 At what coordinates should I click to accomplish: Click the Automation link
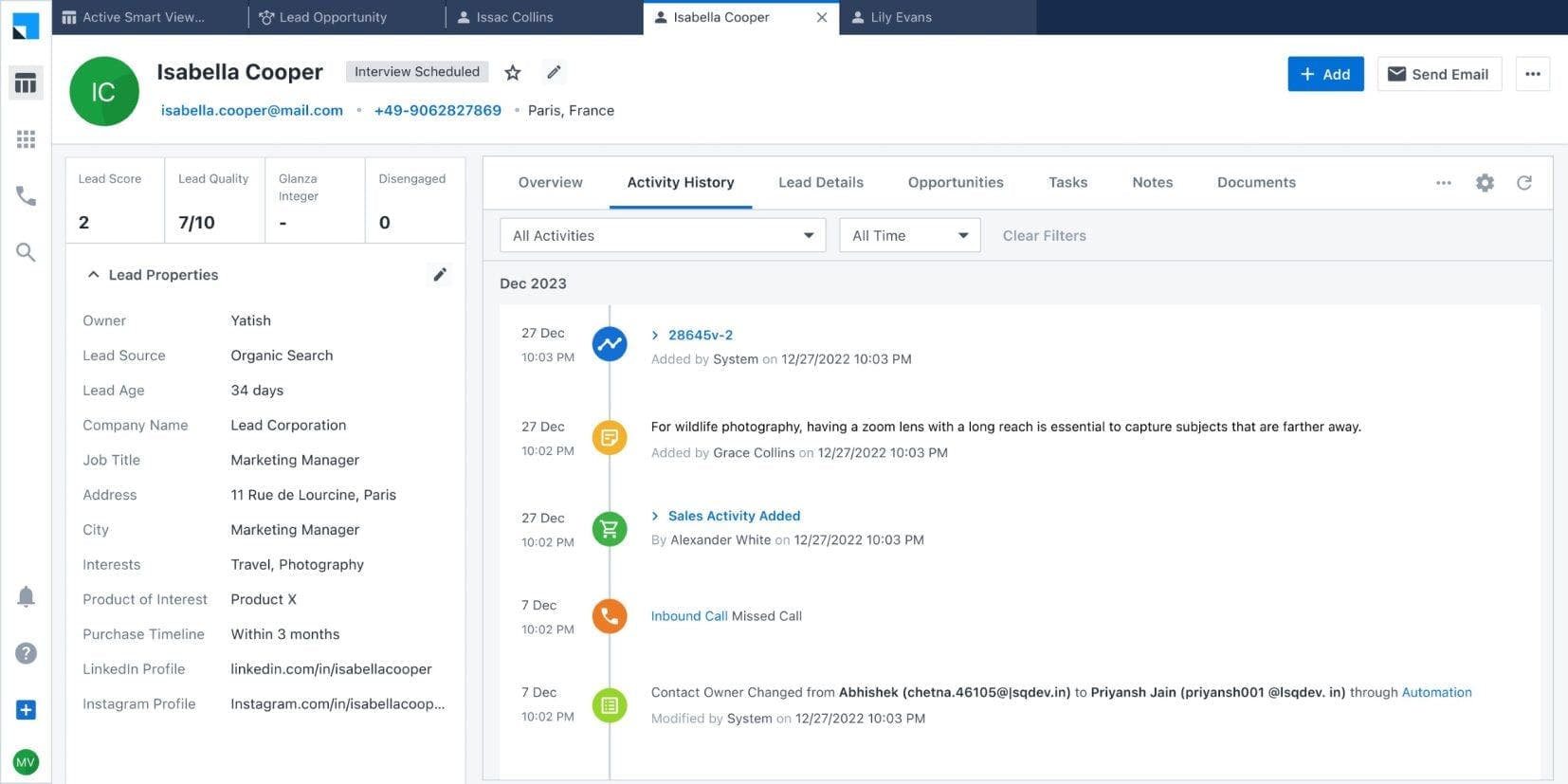click(1436, 692)
